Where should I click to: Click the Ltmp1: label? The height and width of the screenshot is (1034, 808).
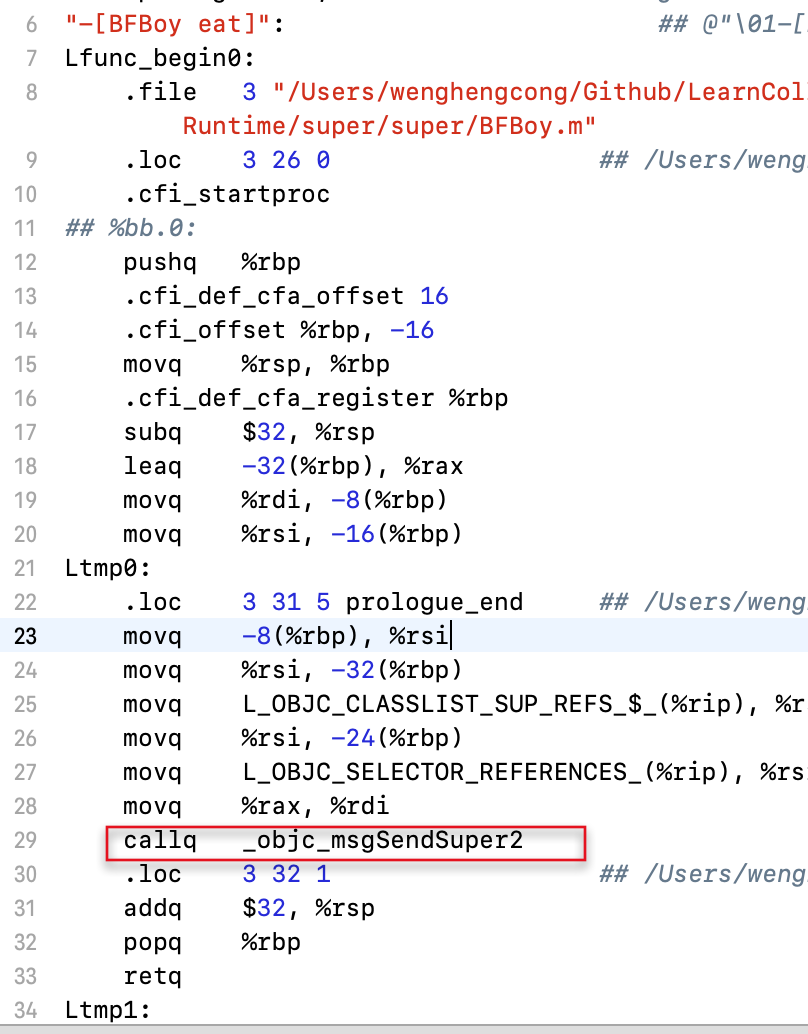pos(108,1010)
